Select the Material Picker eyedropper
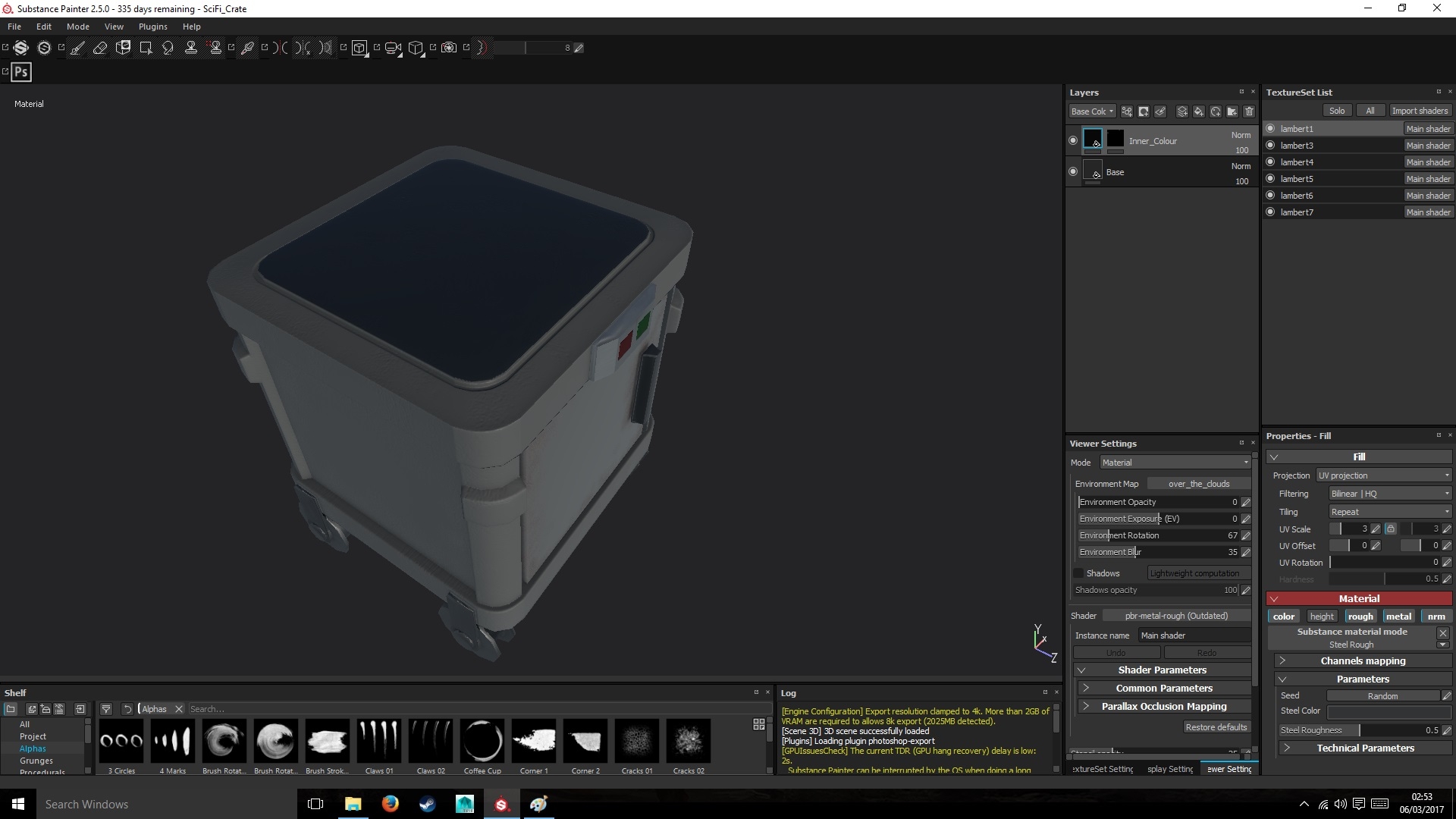 pos(247,48)
